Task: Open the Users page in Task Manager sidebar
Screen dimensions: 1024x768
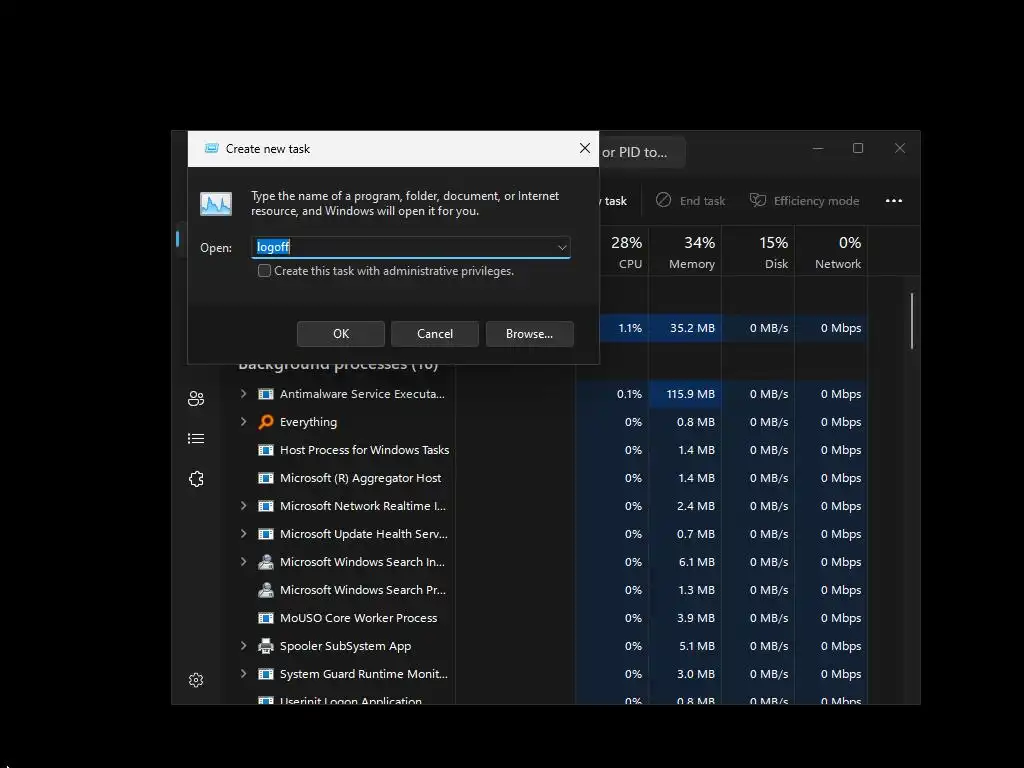Action: pos(196,398)
